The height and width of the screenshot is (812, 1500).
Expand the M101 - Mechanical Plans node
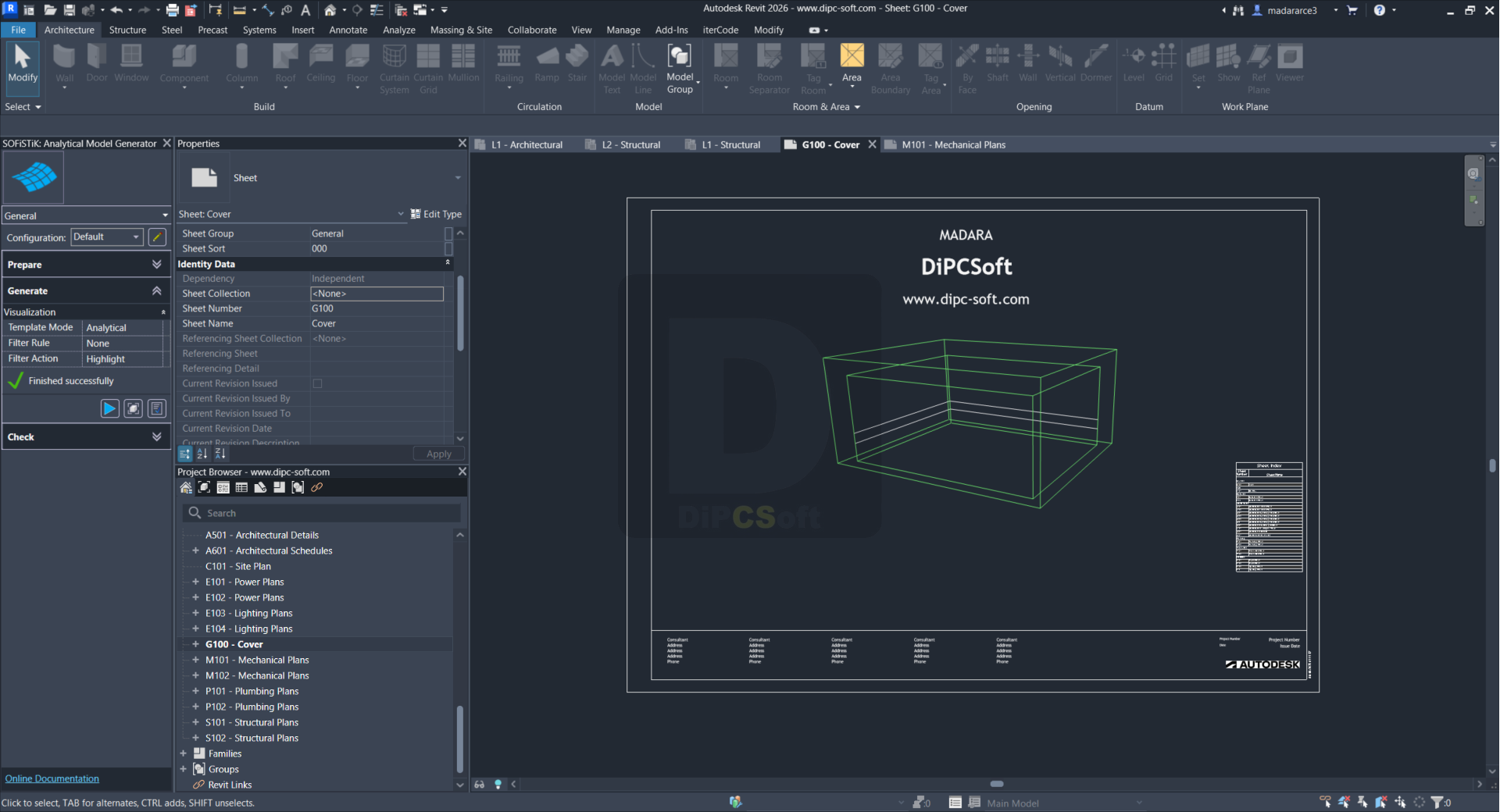[x=195, y=660]
